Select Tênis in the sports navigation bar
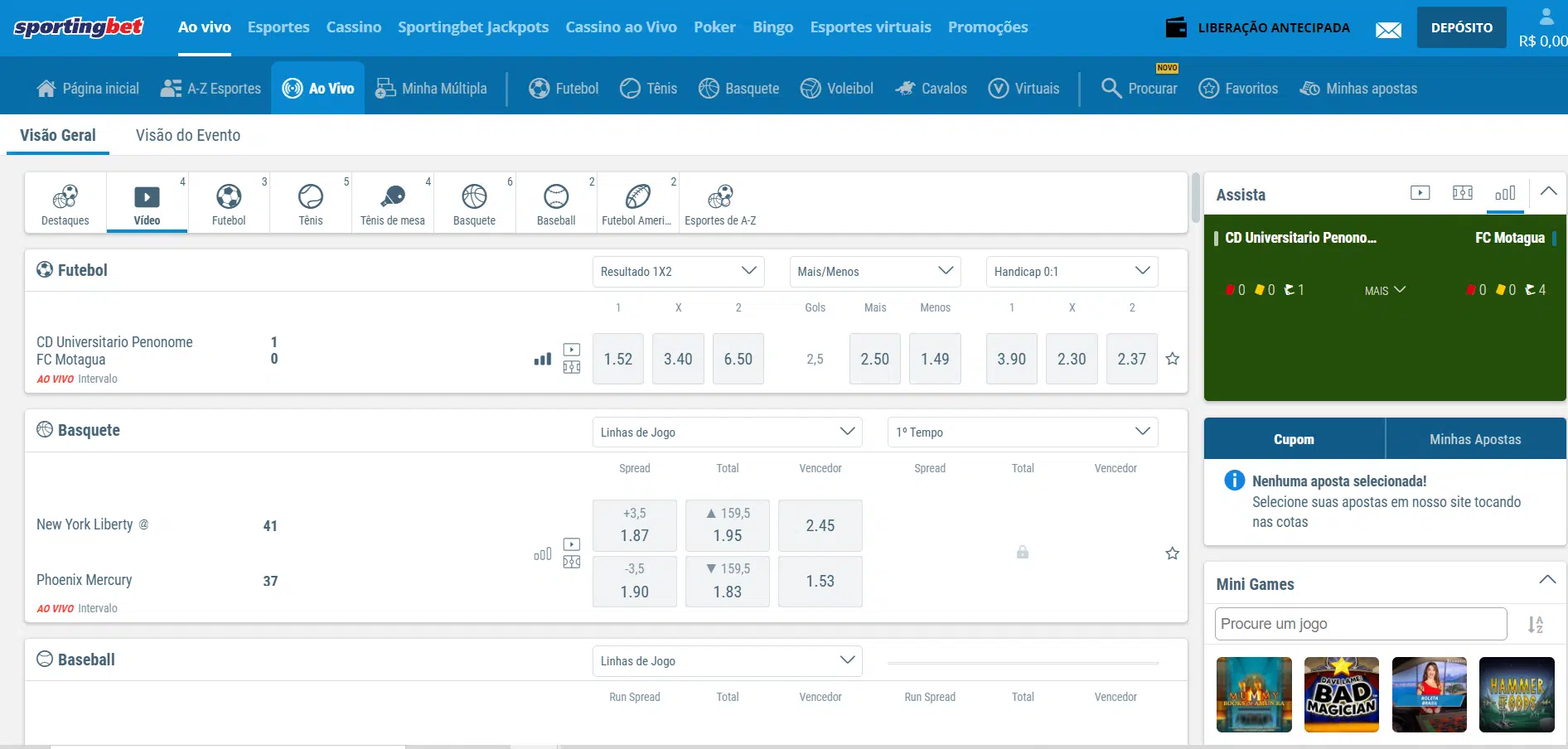 click(x=648, y=89)
